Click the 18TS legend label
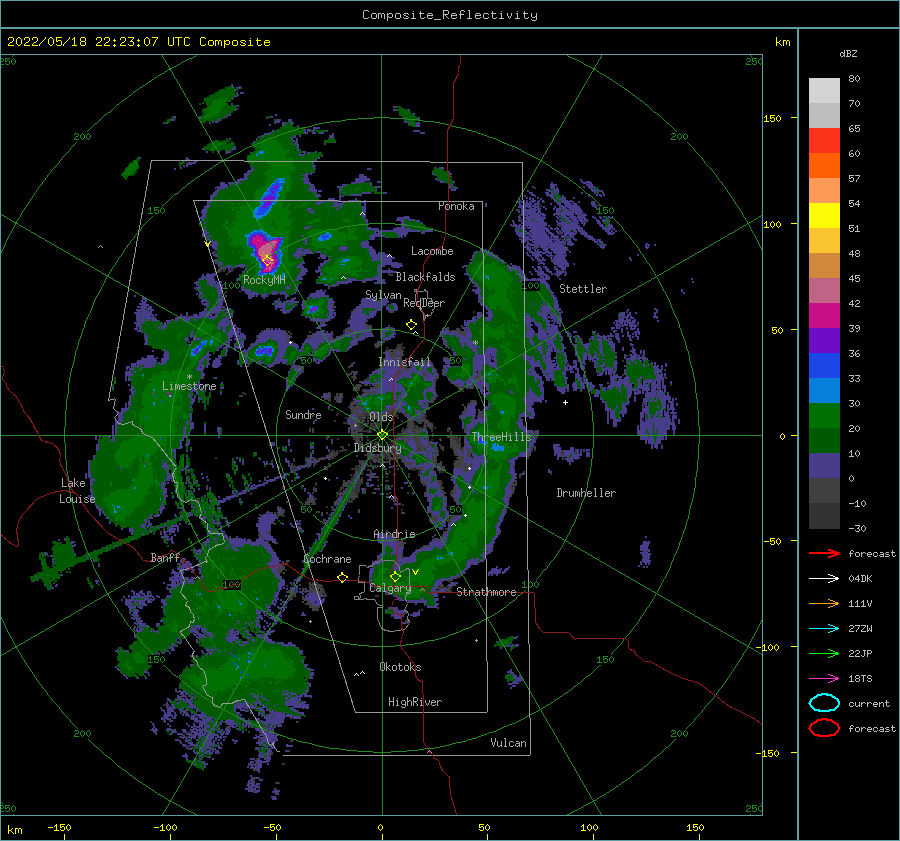 pyautogui.click(x=860, y=679)
